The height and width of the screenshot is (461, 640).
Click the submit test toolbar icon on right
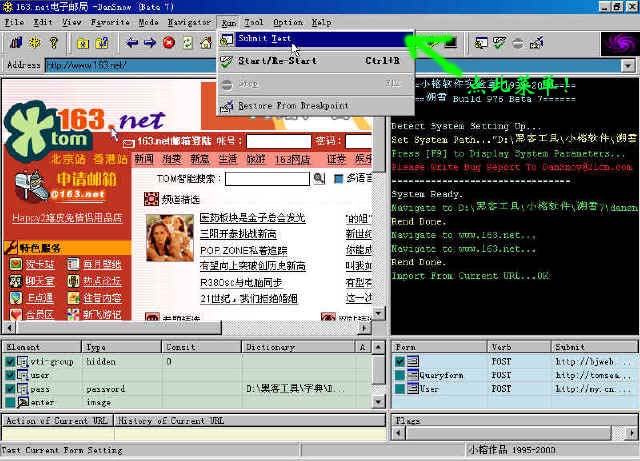click(480, 43)
